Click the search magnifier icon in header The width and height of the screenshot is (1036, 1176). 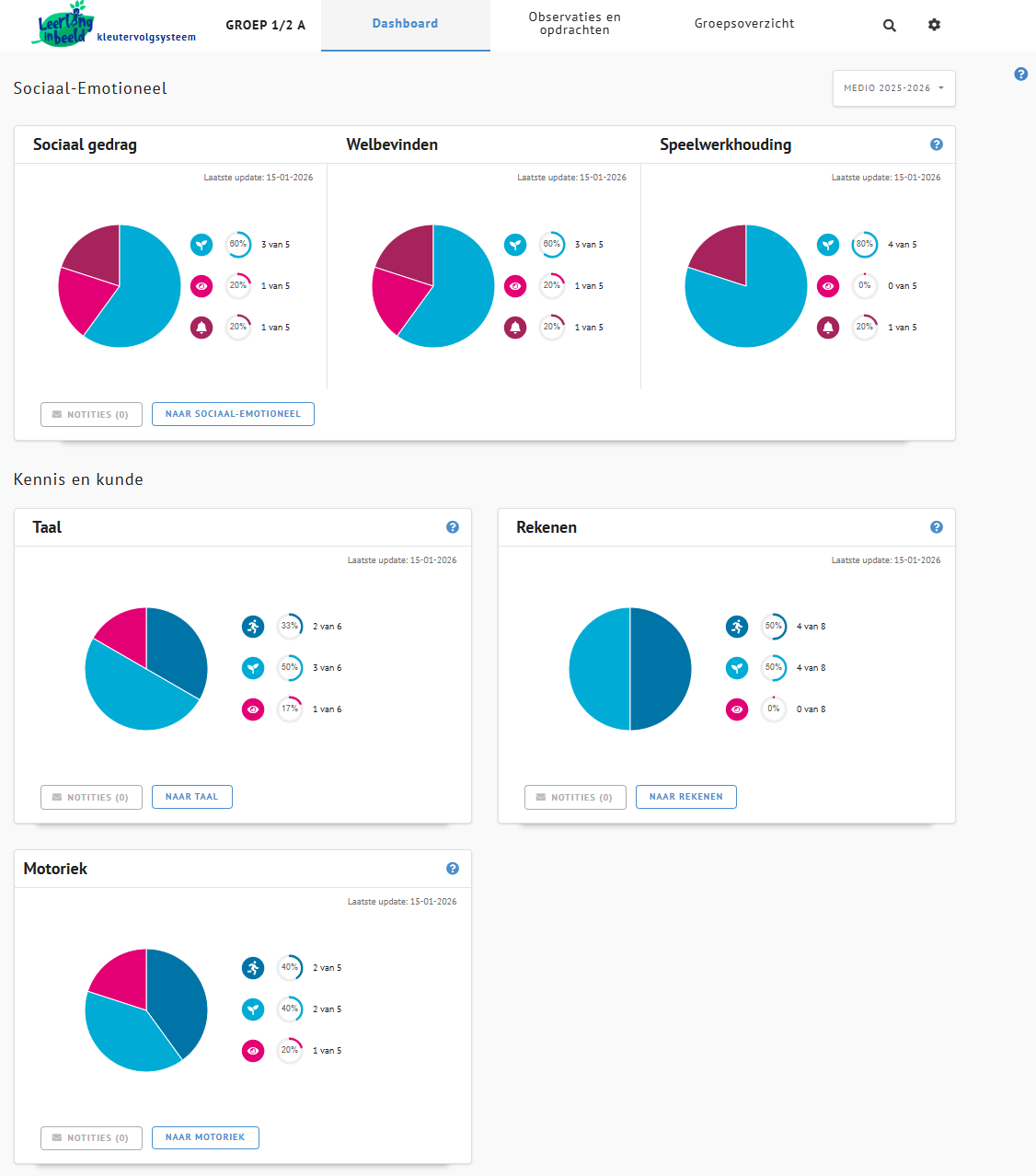(x=889, y=26)
